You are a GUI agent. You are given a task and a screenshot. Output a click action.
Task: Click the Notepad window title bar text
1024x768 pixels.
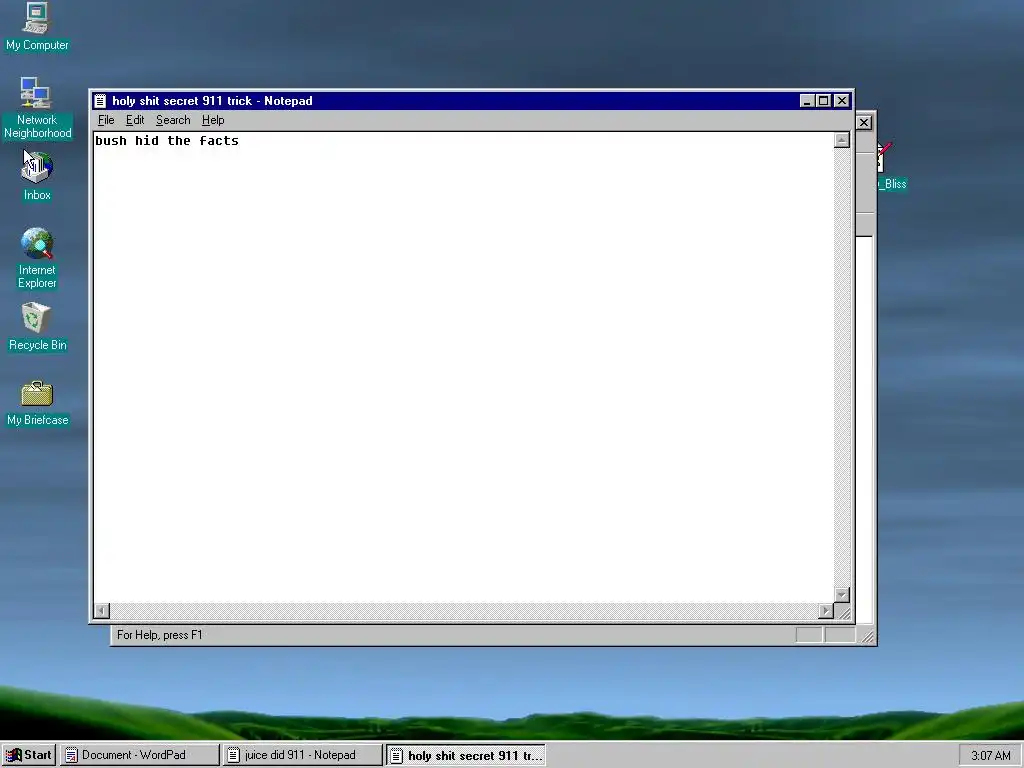(x=212, y=101)
